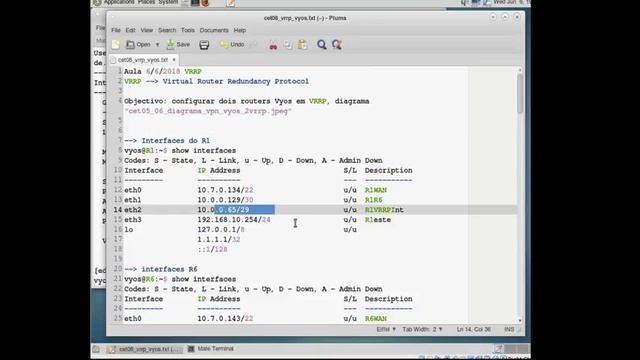Open the Places menu in the top panel

click(146, 2)
